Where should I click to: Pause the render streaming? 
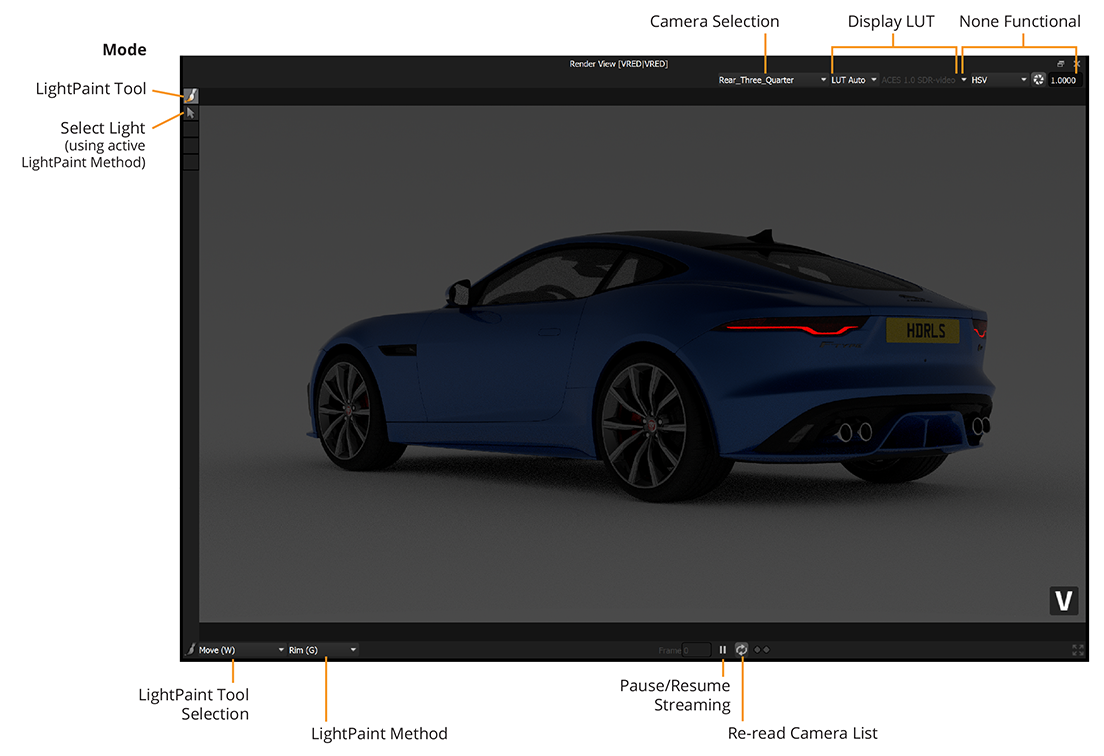point(723,650)
